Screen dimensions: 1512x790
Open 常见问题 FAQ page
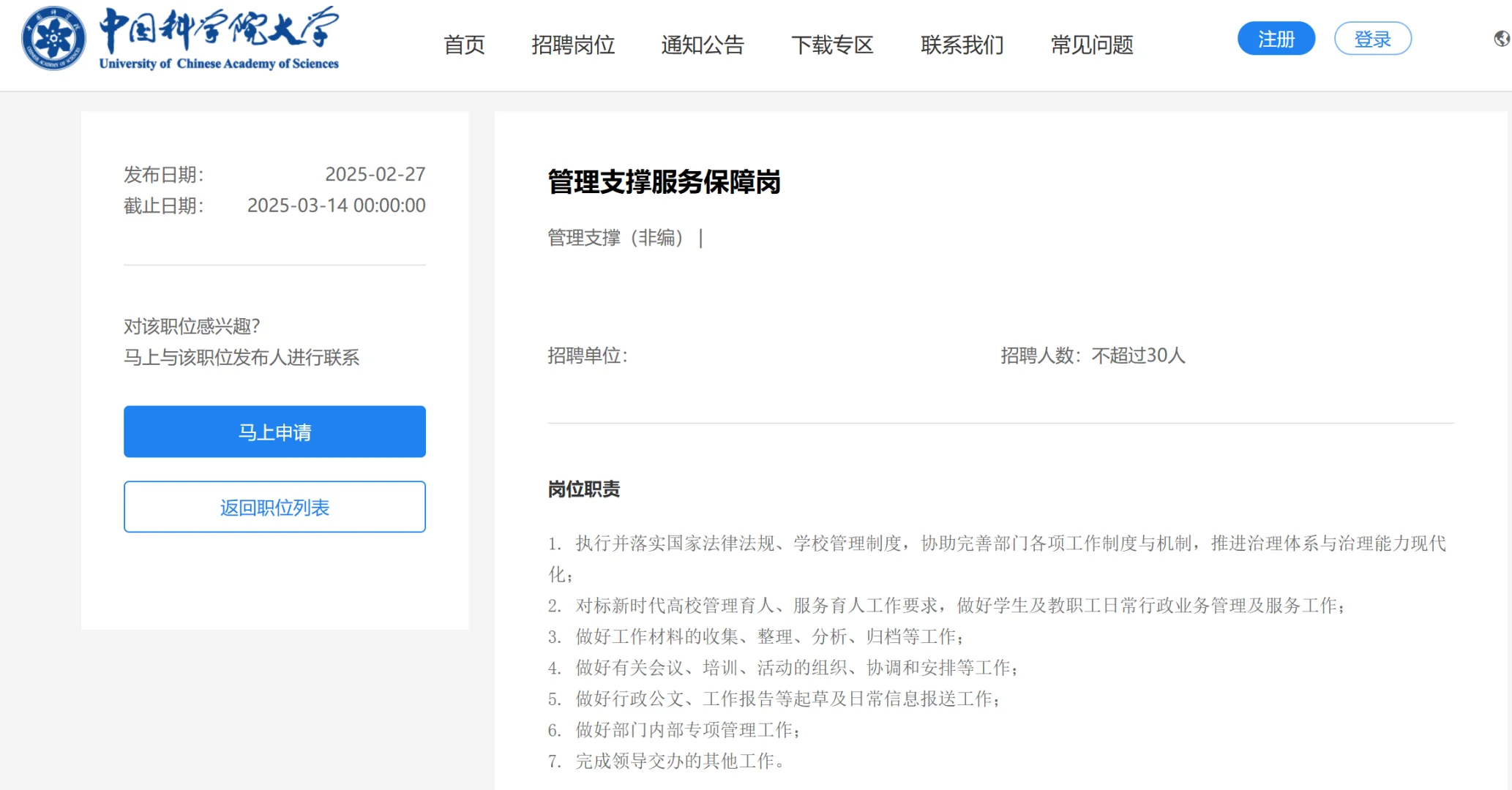point(1090,45)
